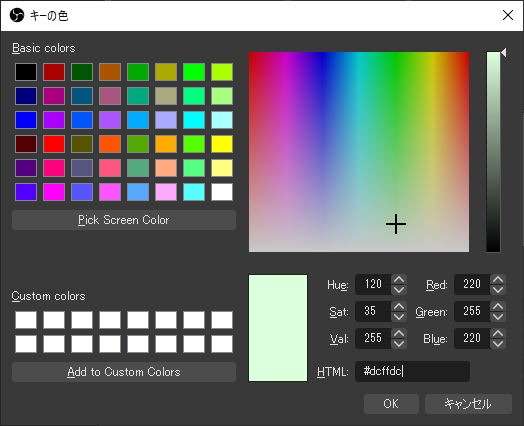This screenshot has width=524, height=426.
Task: Click in the HTML hex color field
Action: 412,371
